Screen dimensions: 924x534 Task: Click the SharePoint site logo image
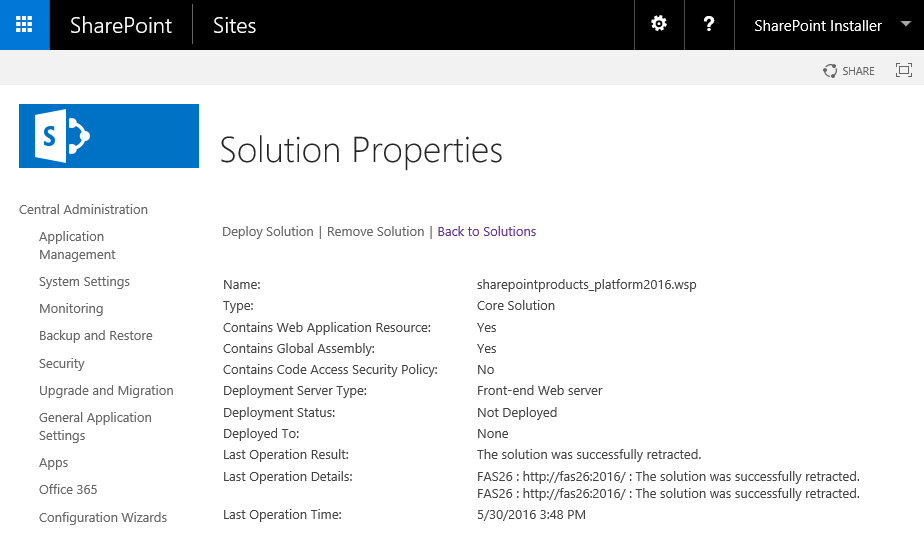point(109,136)
